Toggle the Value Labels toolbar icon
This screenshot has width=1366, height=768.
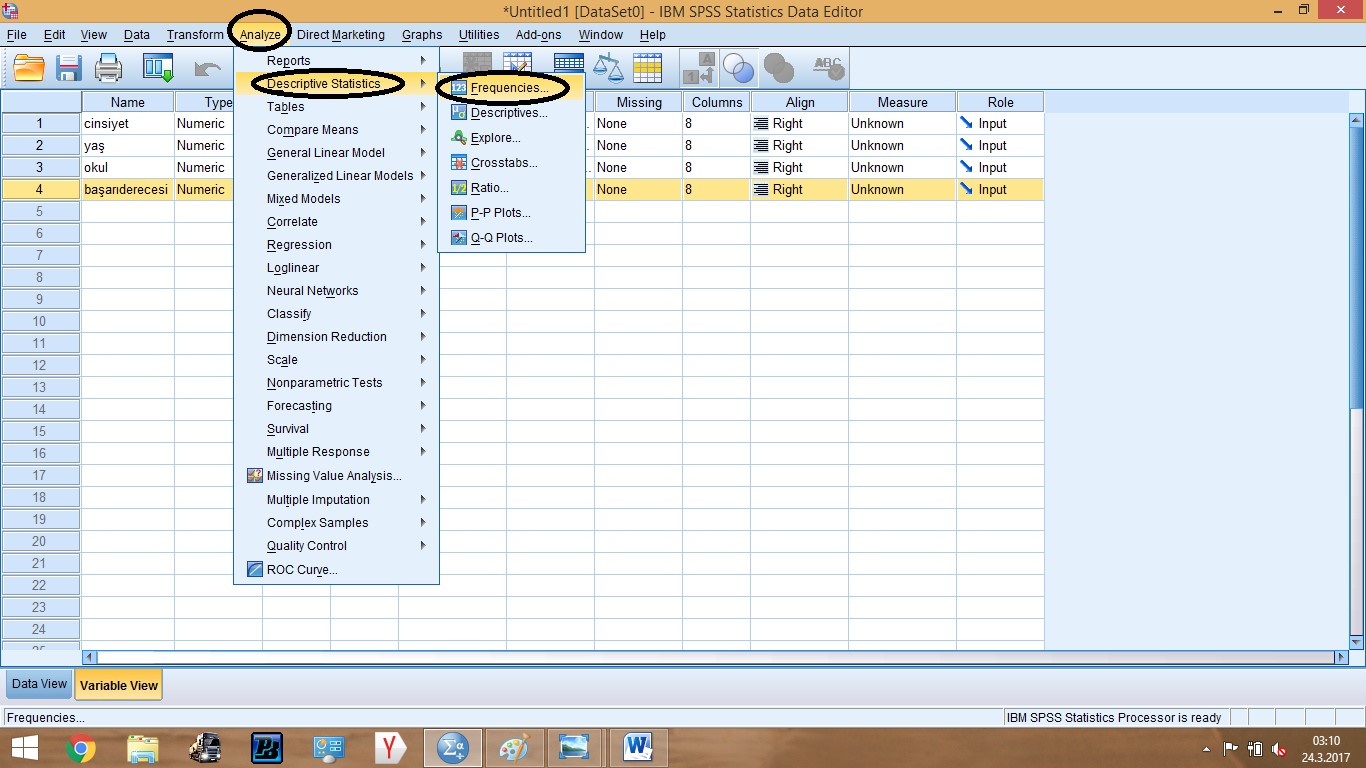pyautogui.click(x=700, y=67)
